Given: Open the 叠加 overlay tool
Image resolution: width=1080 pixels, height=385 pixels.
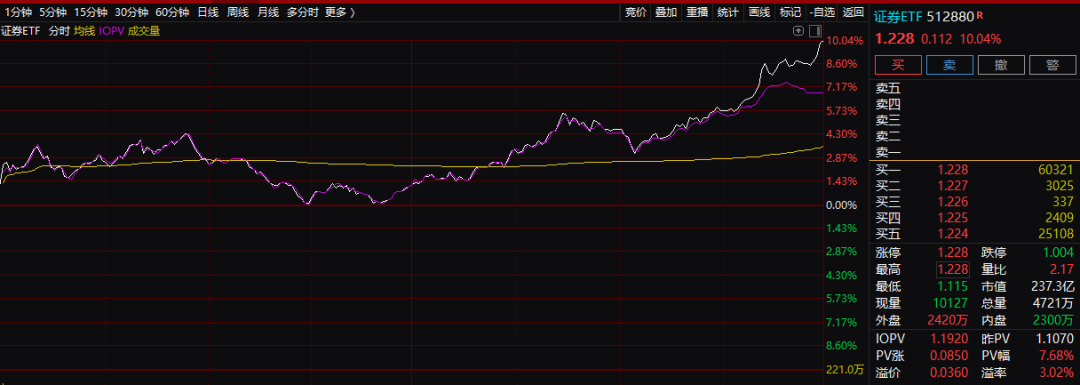Looking at the screenshot, I should tap(666, 12).
